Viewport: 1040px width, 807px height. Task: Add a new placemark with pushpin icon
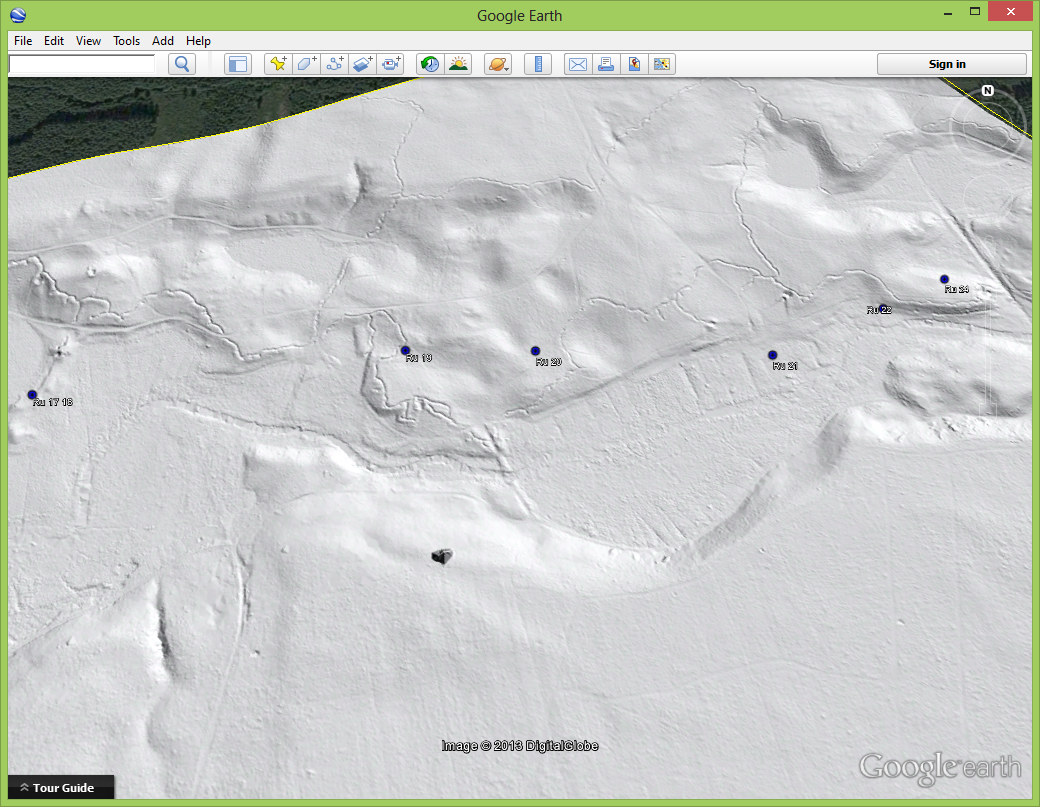(x=278, y=64)
